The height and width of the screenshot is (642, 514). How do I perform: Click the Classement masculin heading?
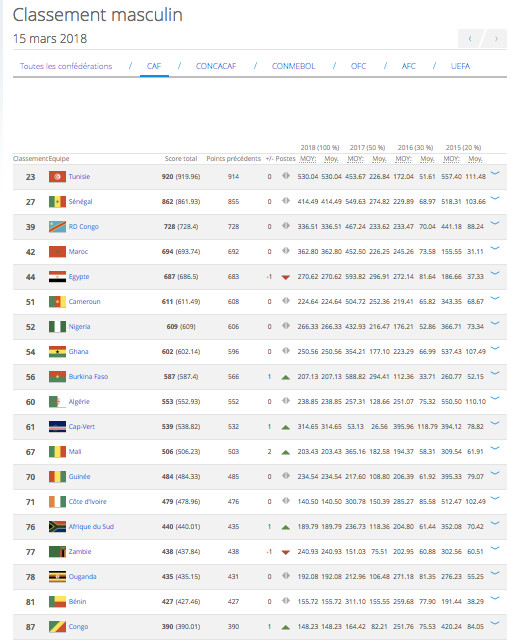coord(97,15)
